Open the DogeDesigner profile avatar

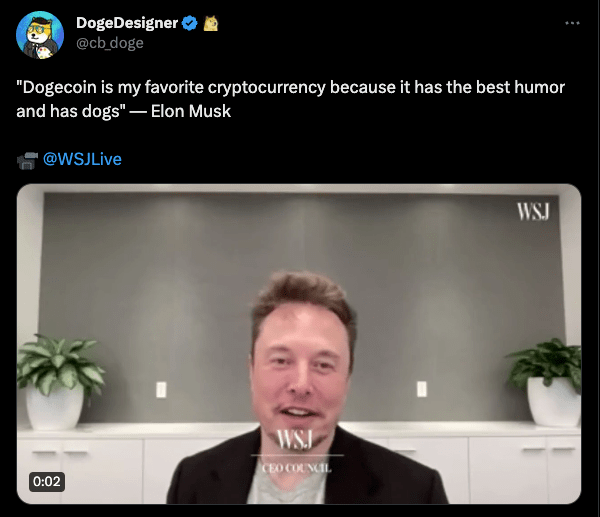click(x=40, y=35)
